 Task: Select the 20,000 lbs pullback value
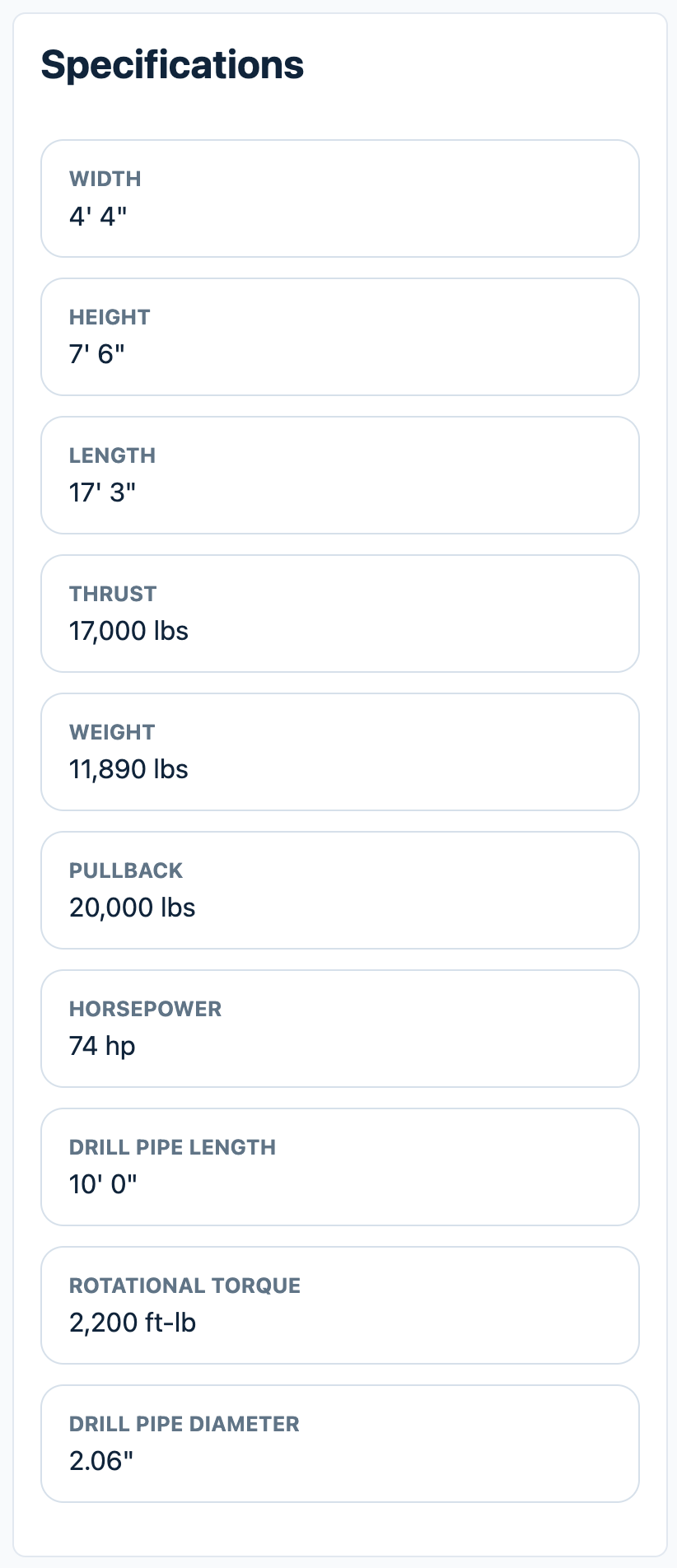[x=132, y=908]
